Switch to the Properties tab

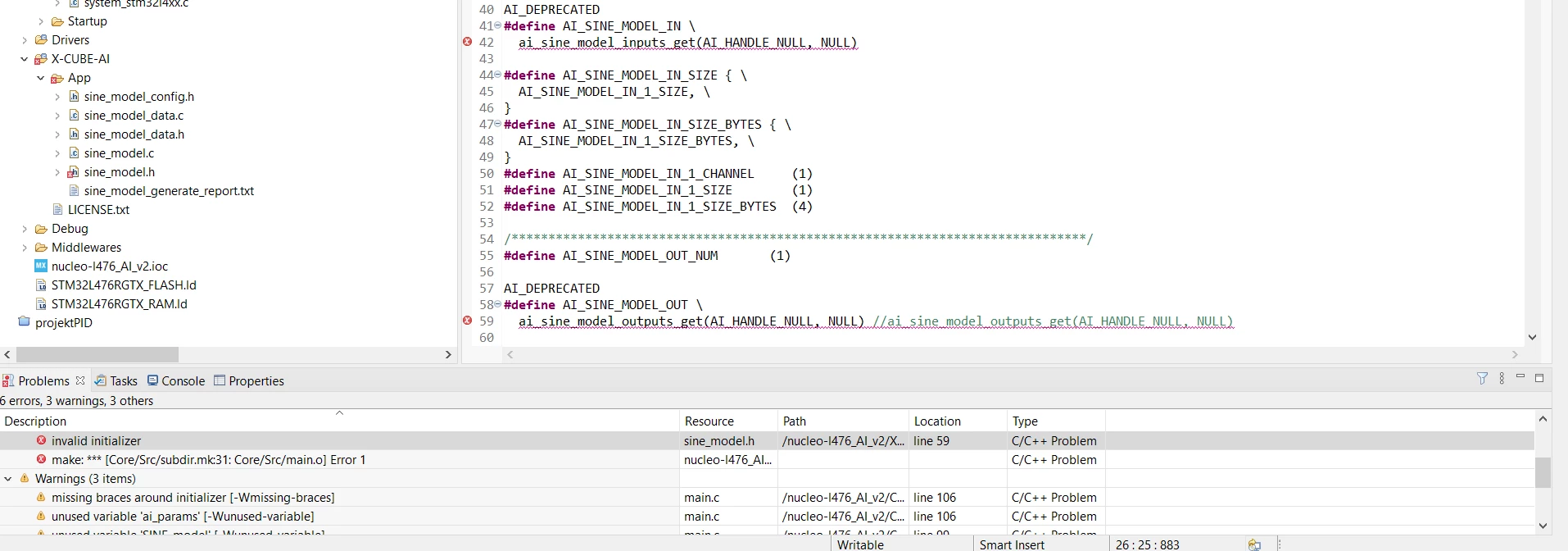249,380
